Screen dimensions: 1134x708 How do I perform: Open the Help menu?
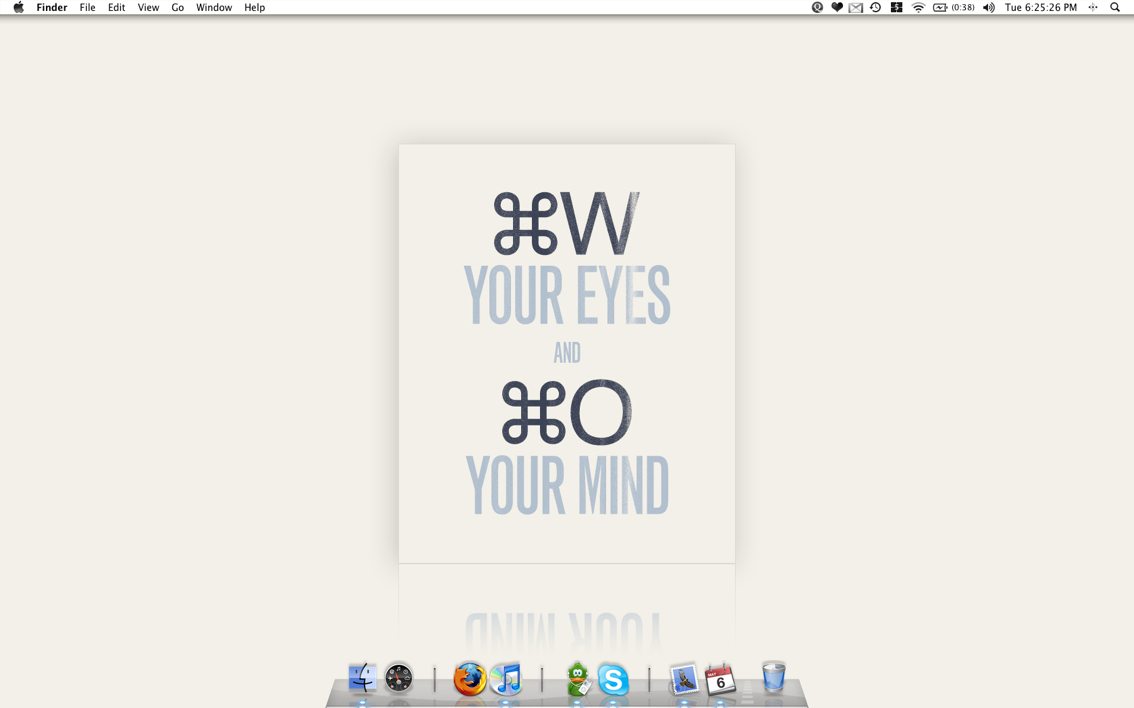255,7
